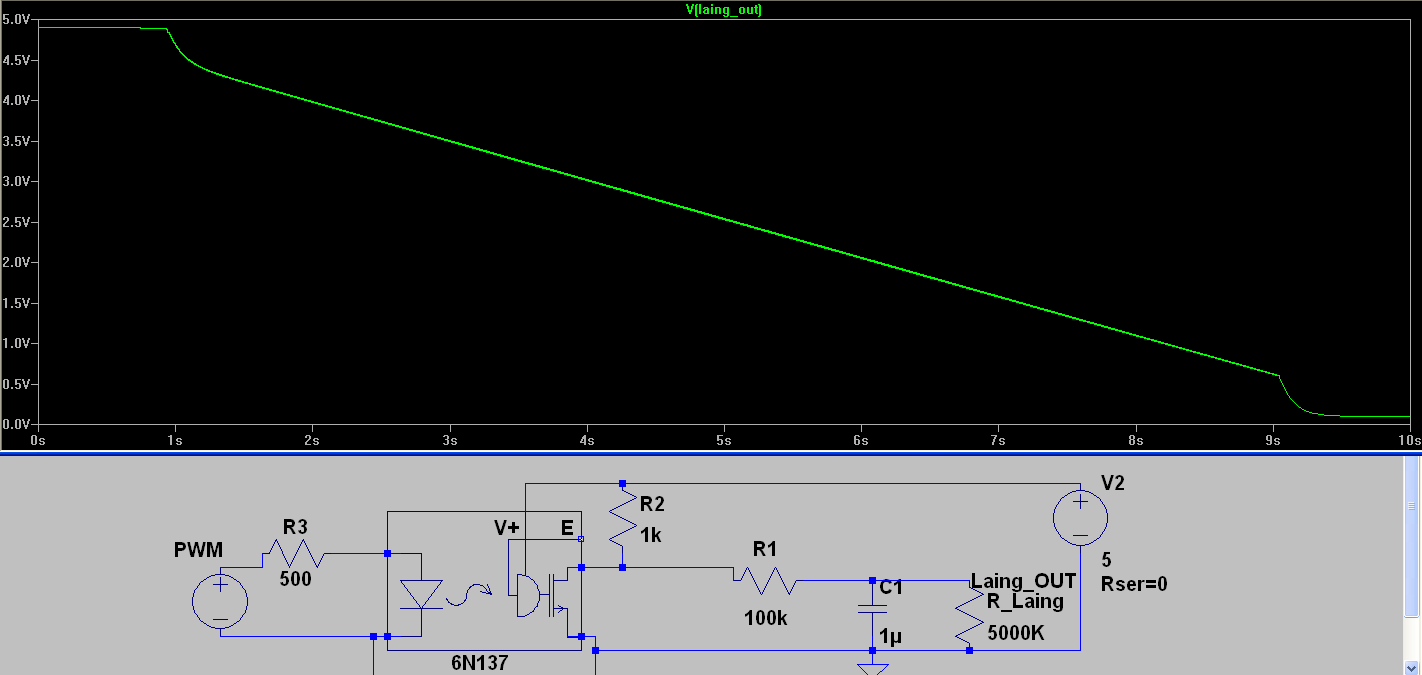The width and height of the screenshot is (1422, 675).
Task: Click the 6s time axis label
Action: click(861, 440)
